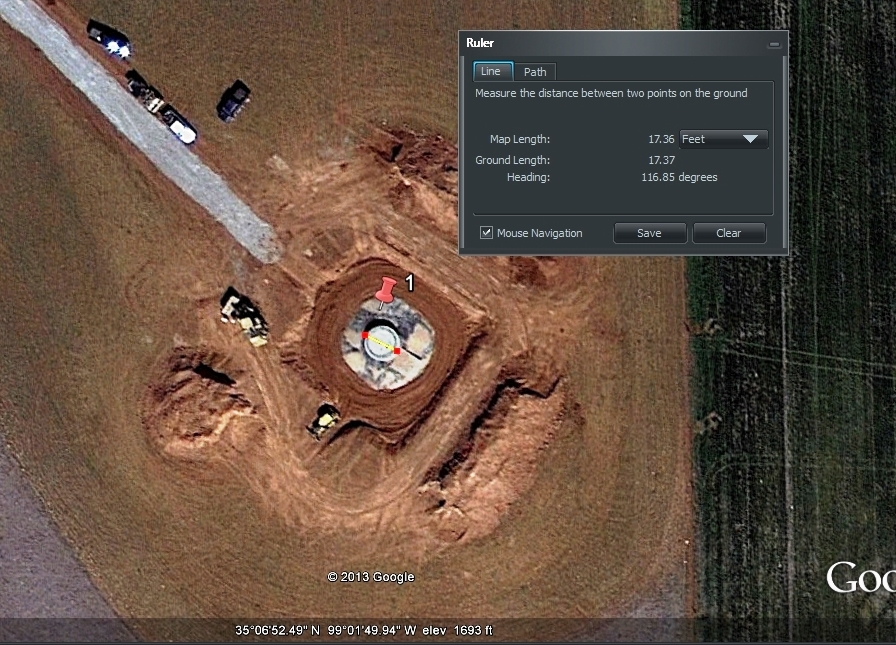
Task: Select the Heading value 116.85 degrees
Action: click(x=679, y=177)
